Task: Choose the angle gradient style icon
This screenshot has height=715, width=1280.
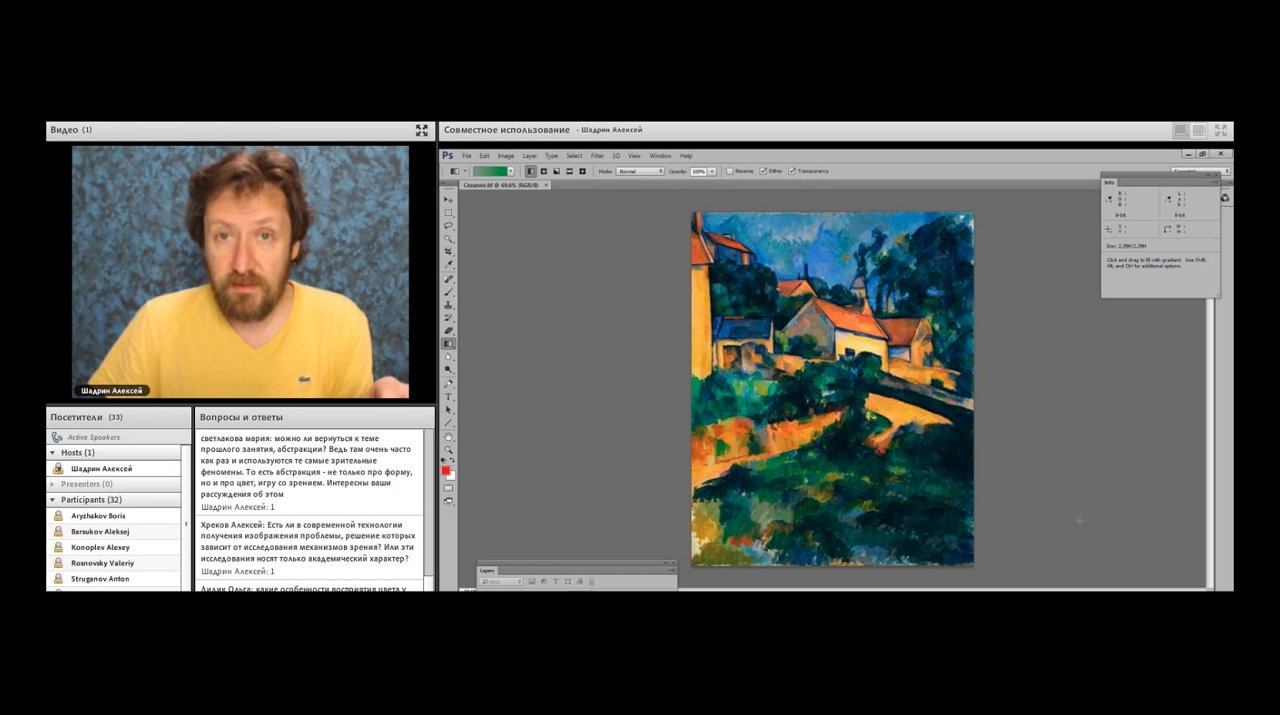Action: coord(556,171)
